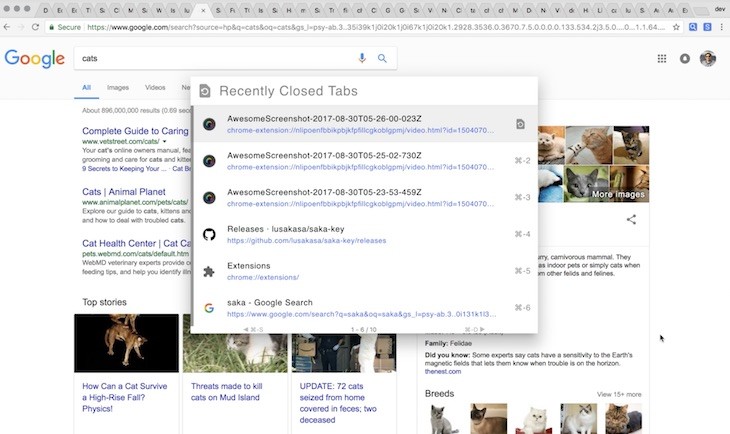Click the ⌘-2 shortcut label
Screen dimensions: 730x434
[522, 161]
